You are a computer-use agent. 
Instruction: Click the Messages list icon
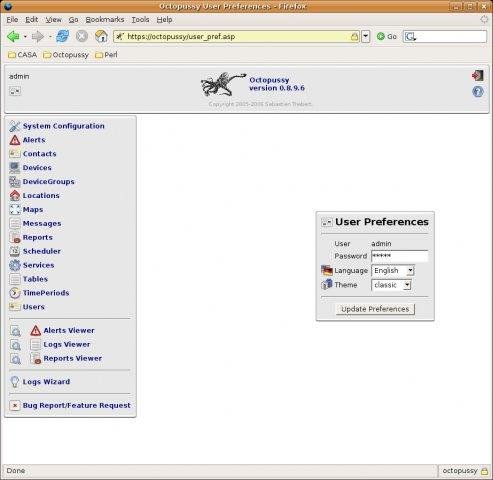[x=15, y=223]
